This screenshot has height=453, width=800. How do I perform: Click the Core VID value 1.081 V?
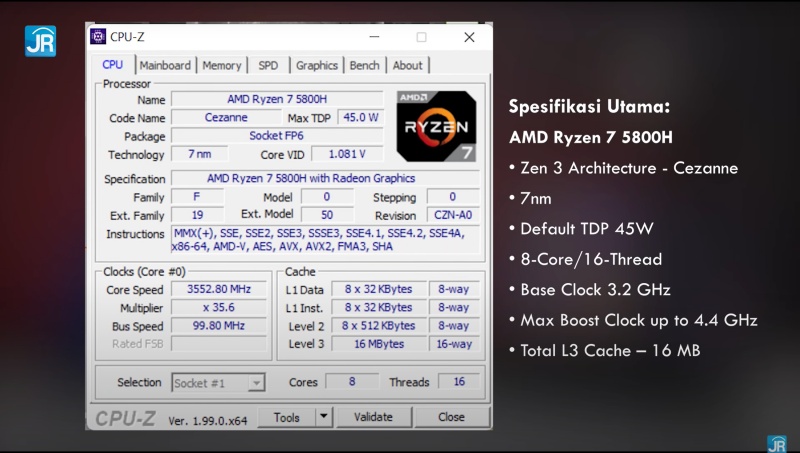pyautogui.click(x=347, y=154)
